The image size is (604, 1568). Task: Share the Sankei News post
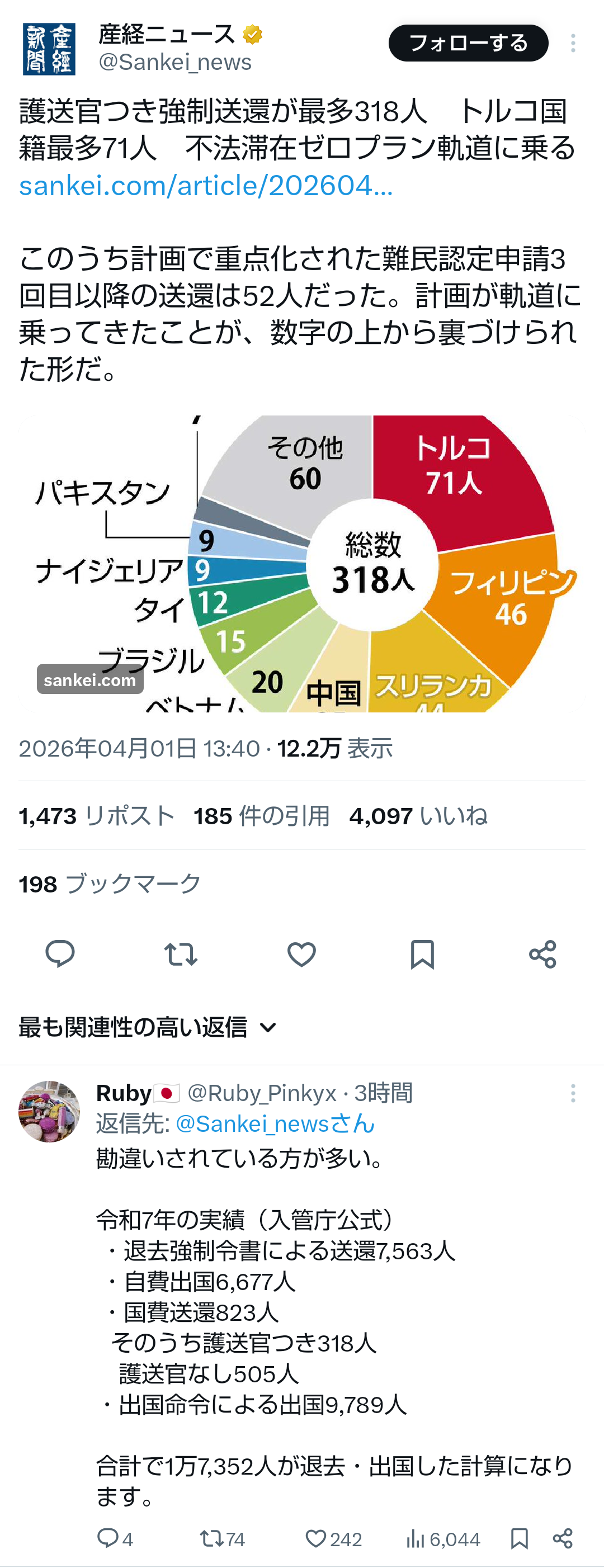tap(542, 954)
